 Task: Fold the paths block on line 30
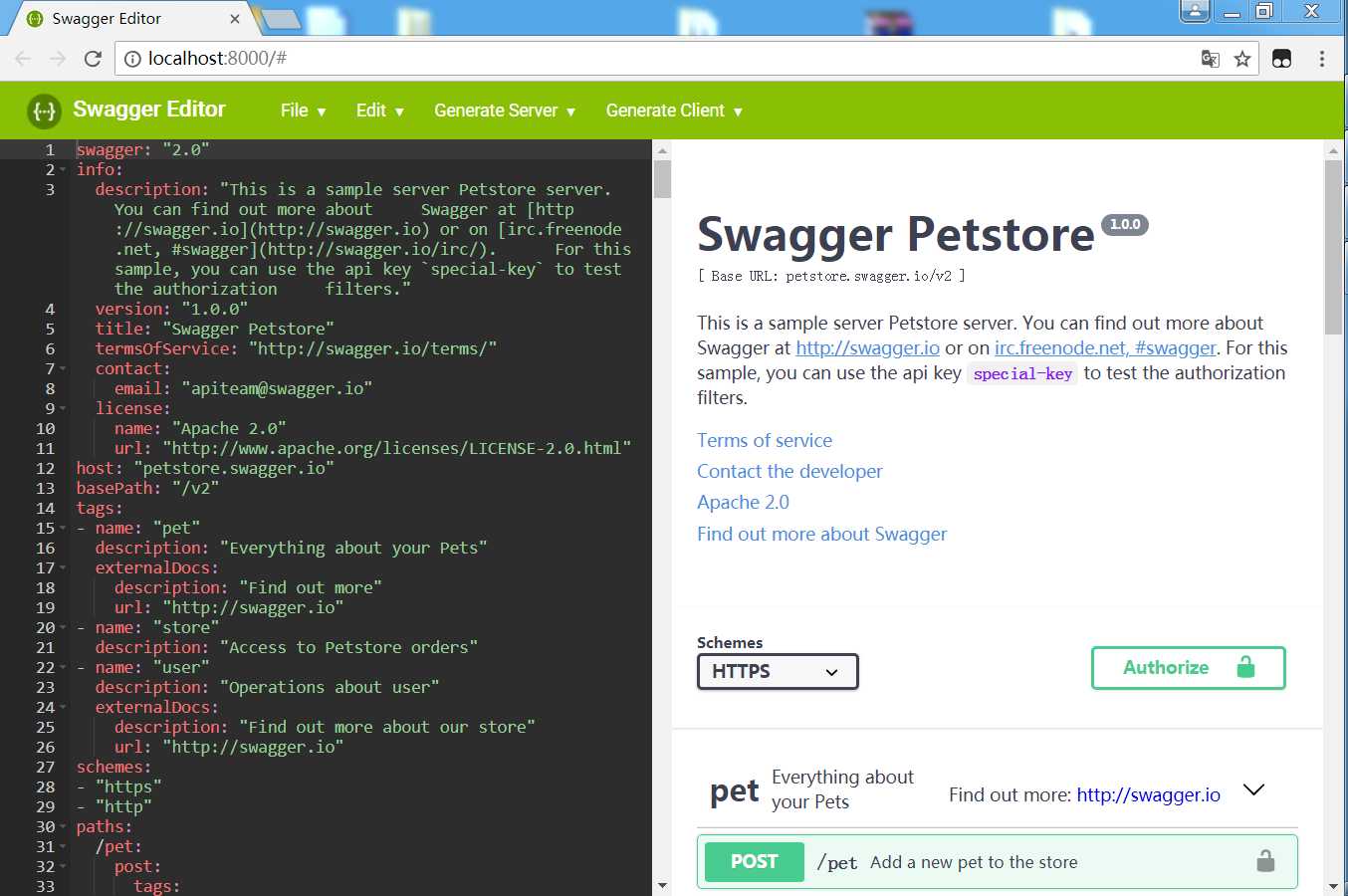63,826
